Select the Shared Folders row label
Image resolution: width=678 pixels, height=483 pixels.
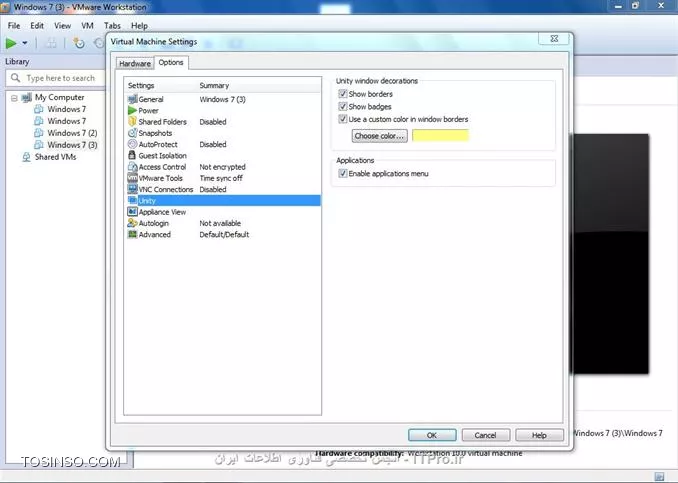(163, 122)
